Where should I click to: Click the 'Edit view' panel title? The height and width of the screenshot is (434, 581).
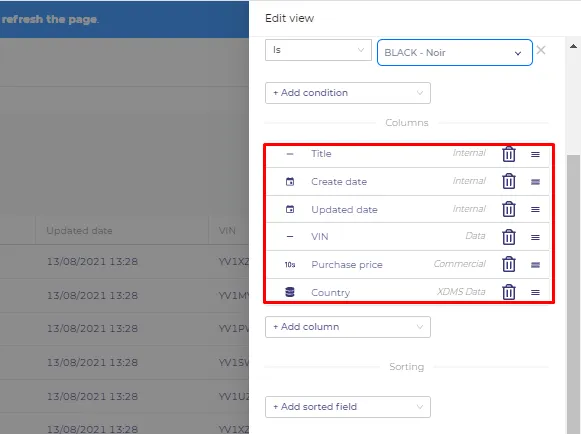coord(289,18)
